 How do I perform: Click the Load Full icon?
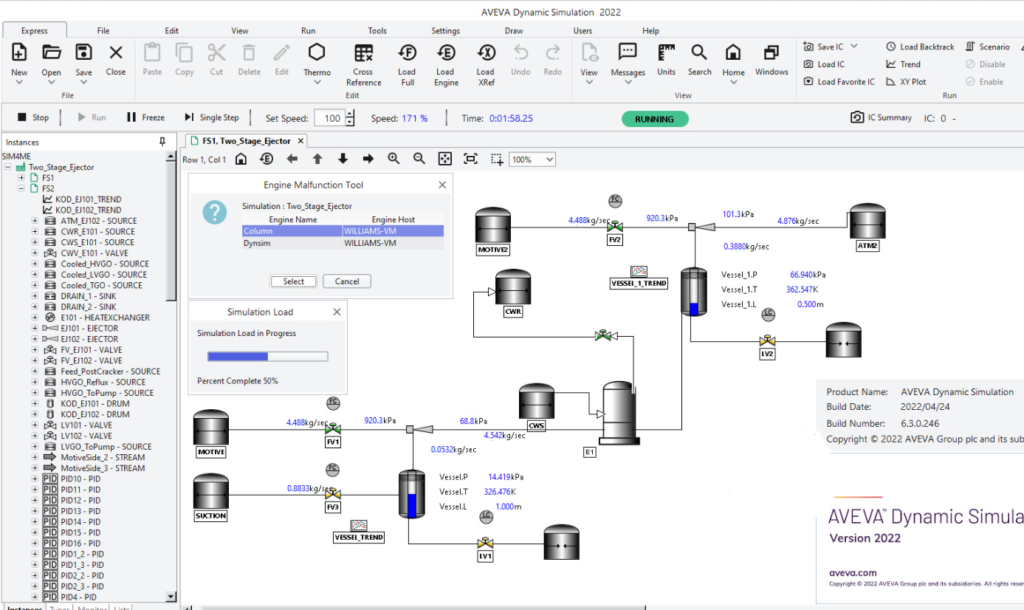tap(407, 52)
